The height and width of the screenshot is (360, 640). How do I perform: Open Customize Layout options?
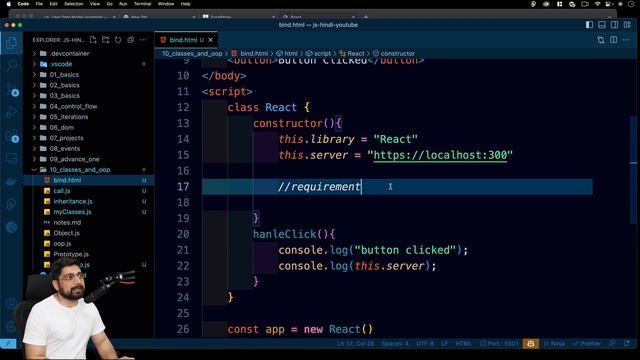click(627, 25)
